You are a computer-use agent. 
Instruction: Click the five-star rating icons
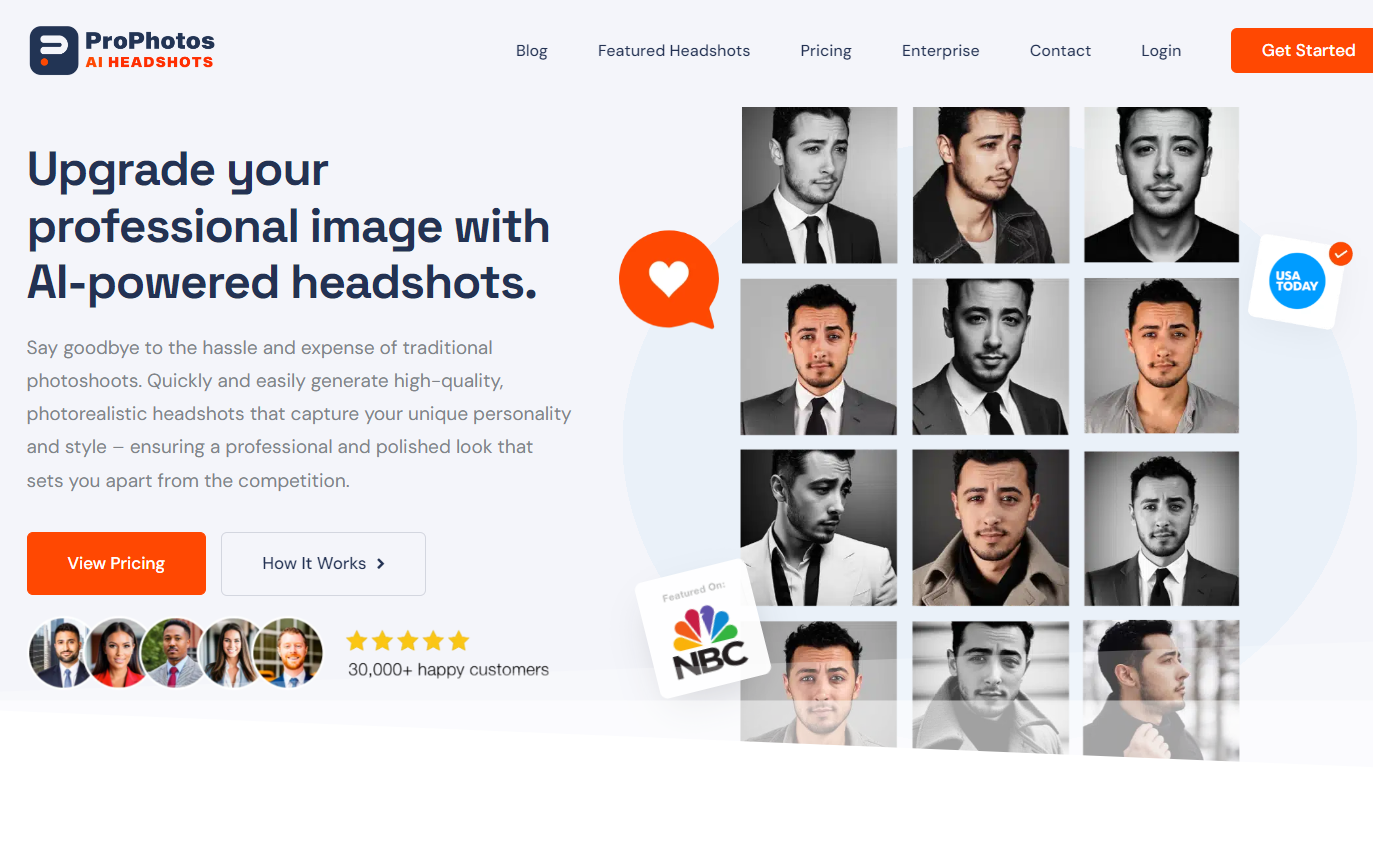coord(408,641)
